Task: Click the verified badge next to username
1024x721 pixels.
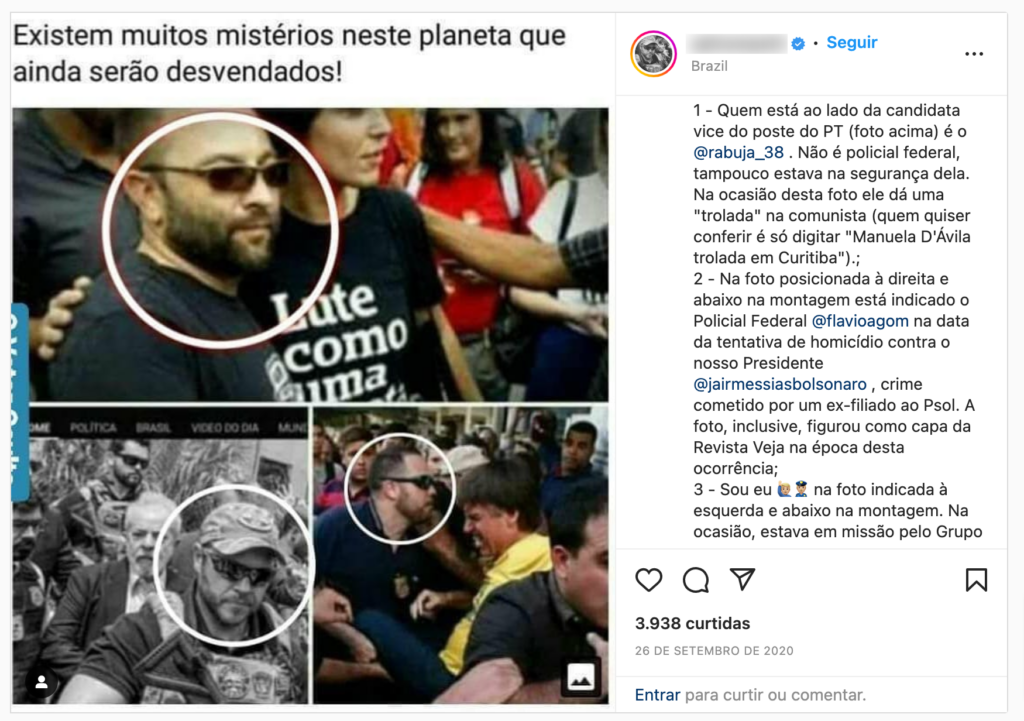Action: 798,43
